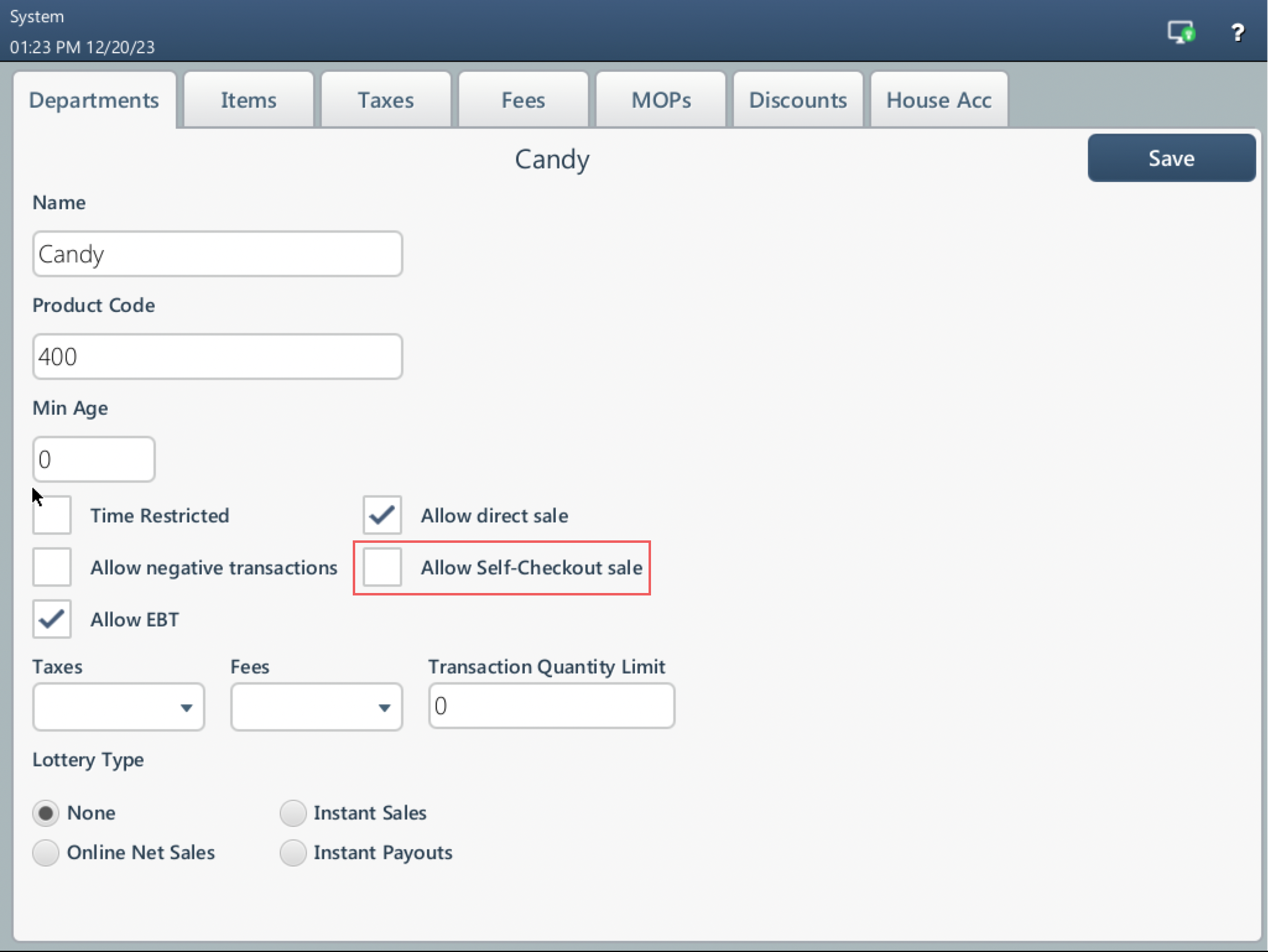Expand the Taxes dropdown
The height and width of the screenshot is (952, 1268).
(118, 707)
